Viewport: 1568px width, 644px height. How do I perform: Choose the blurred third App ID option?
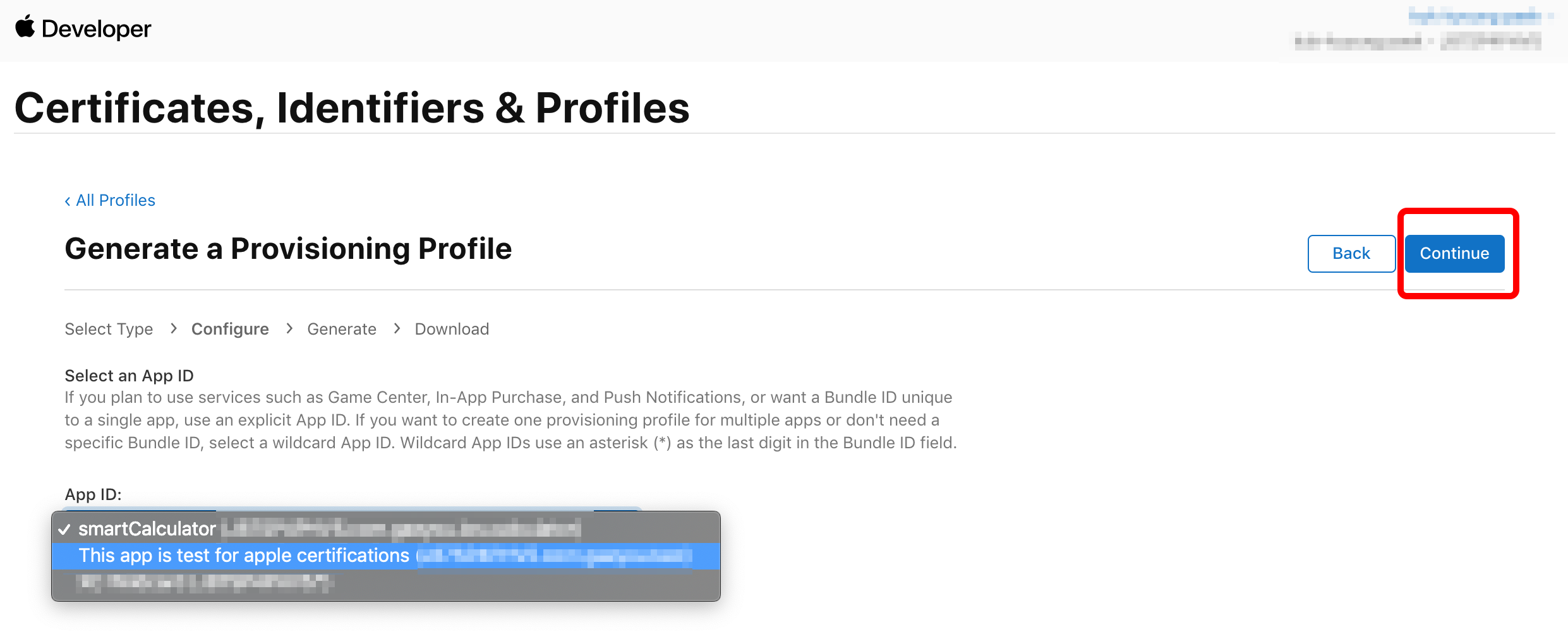386,582
